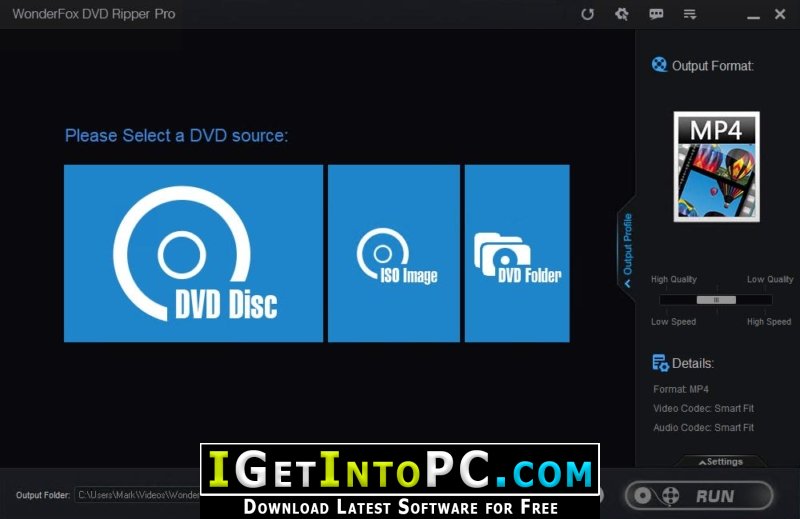Click the High Speed label
The height and width of the screenshot is (519, 800).
click(x=769, y=322)
